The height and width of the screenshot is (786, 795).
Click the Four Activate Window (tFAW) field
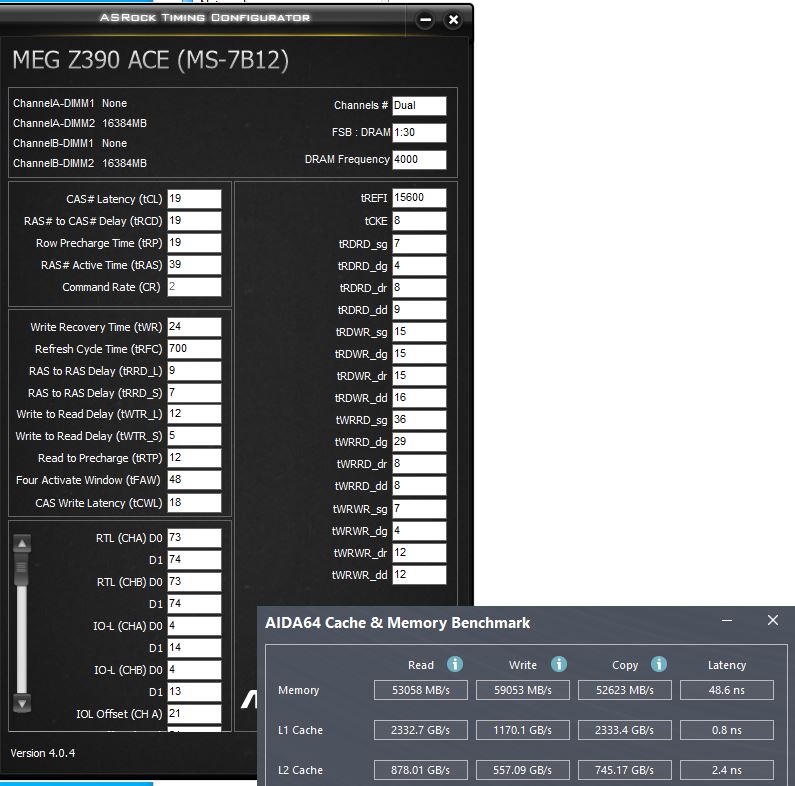[x=194, y=480]
